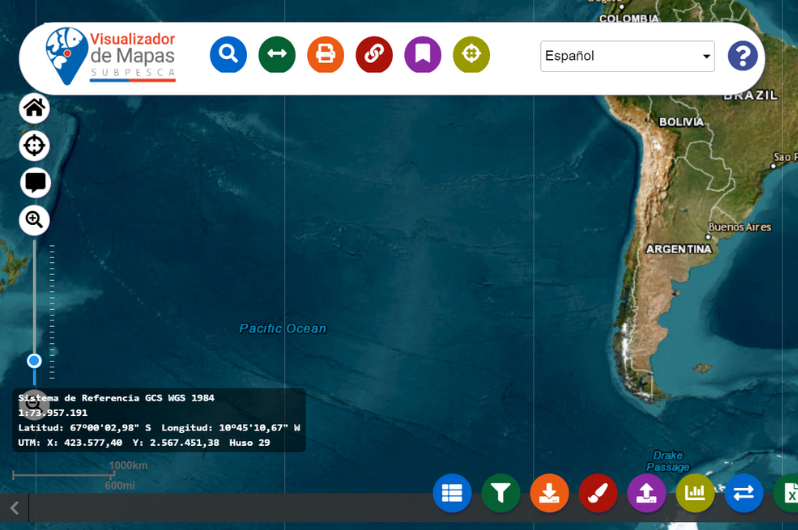The image size is (798, 530).
Task: Open the purple bookmarks icon
Action: click(x=423, y=54)
